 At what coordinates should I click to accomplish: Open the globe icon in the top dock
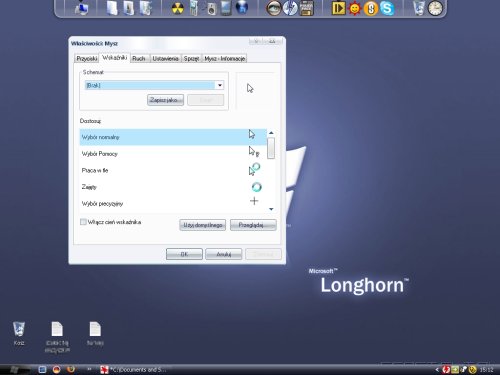tap(242, 8)
